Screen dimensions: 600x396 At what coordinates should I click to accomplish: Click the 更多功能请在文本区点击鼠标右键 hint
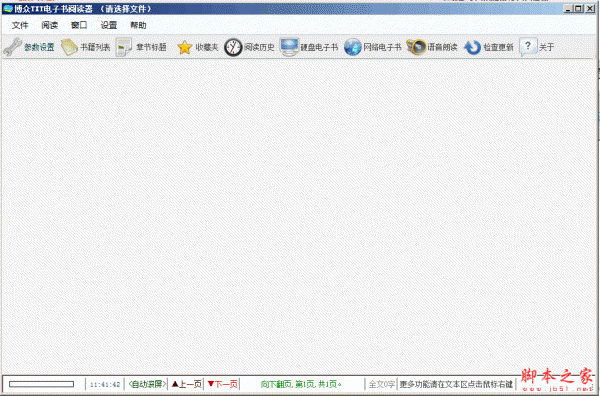click(456, 384)
